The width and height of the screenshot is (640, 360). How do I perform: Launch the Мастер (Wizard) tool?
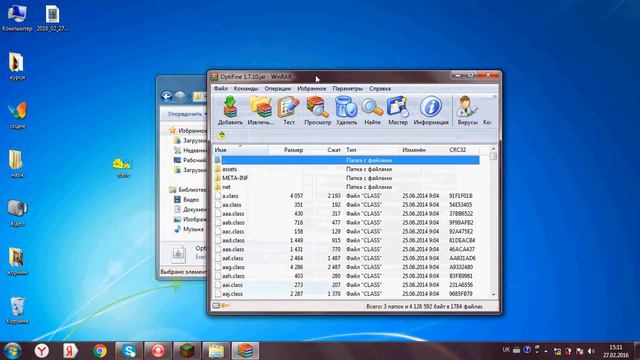pos(398,111)
